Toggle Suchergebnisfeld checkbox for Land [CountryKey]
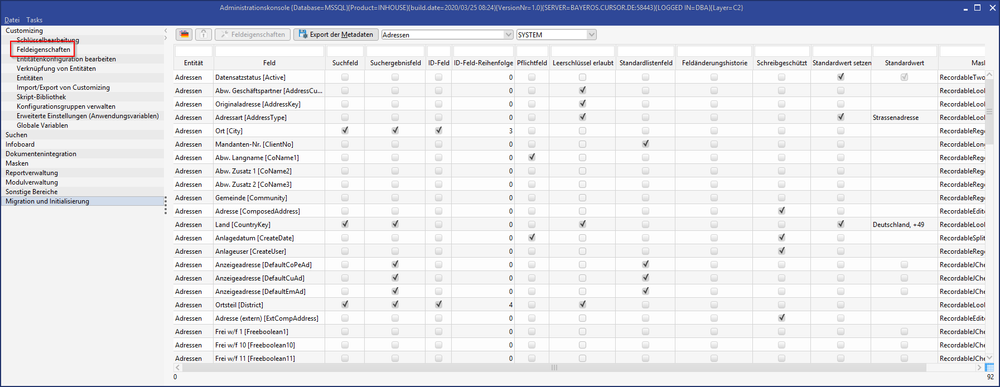This screenshot has width=1000, height=387. [x=395, y=224]
